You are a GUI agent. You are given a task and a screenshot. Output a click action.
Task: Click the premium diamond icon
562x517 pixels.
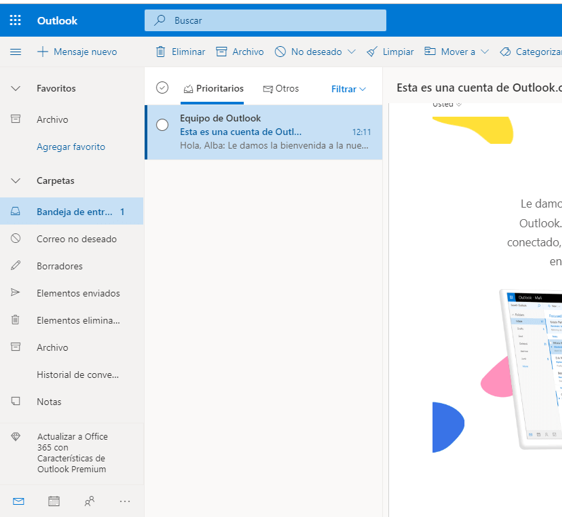(x=15, y=436)
